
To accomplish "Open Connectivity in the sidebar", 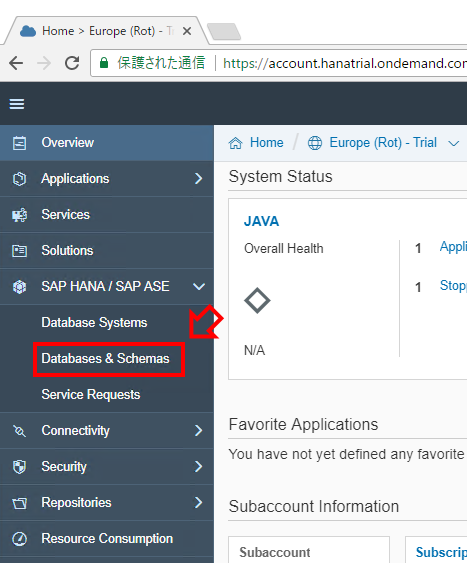I will tap(107, 430).
